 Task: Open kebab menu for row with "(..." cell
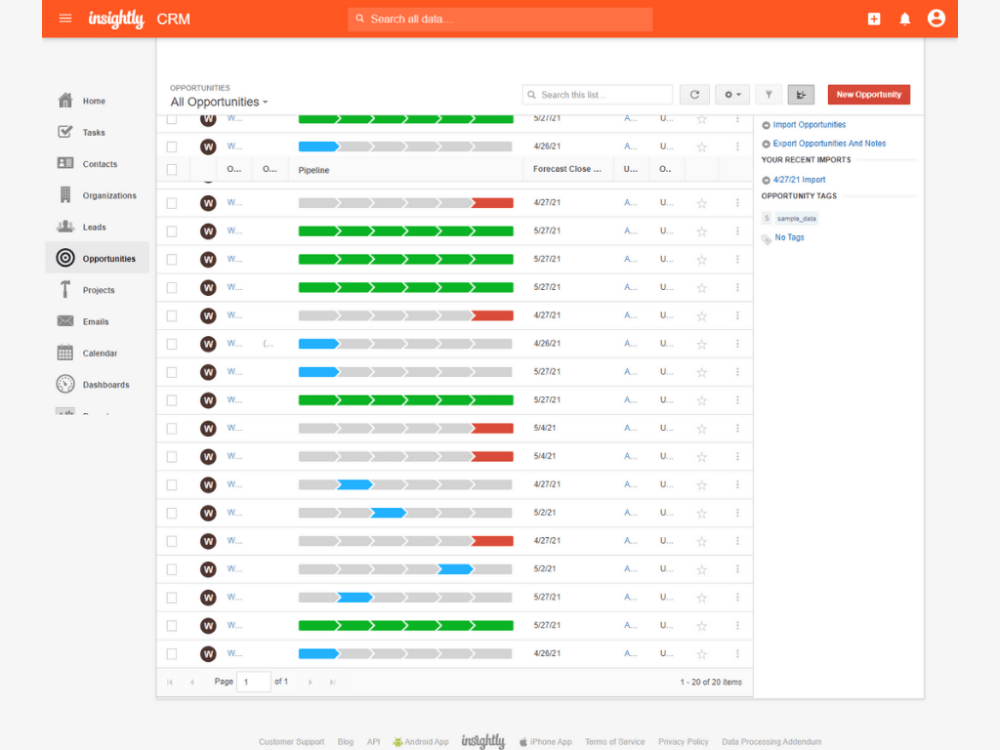point(737,344)
